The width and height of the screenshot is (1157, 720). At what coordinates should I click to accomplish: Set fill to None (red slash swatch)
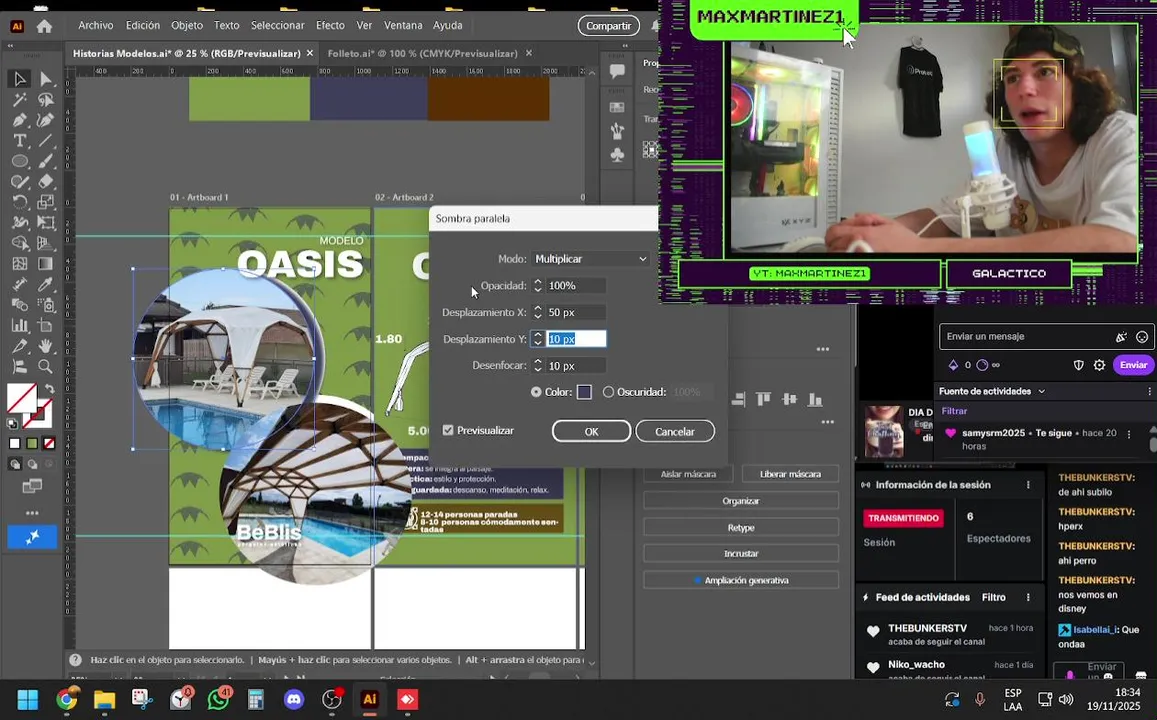[x=49, y=443]
